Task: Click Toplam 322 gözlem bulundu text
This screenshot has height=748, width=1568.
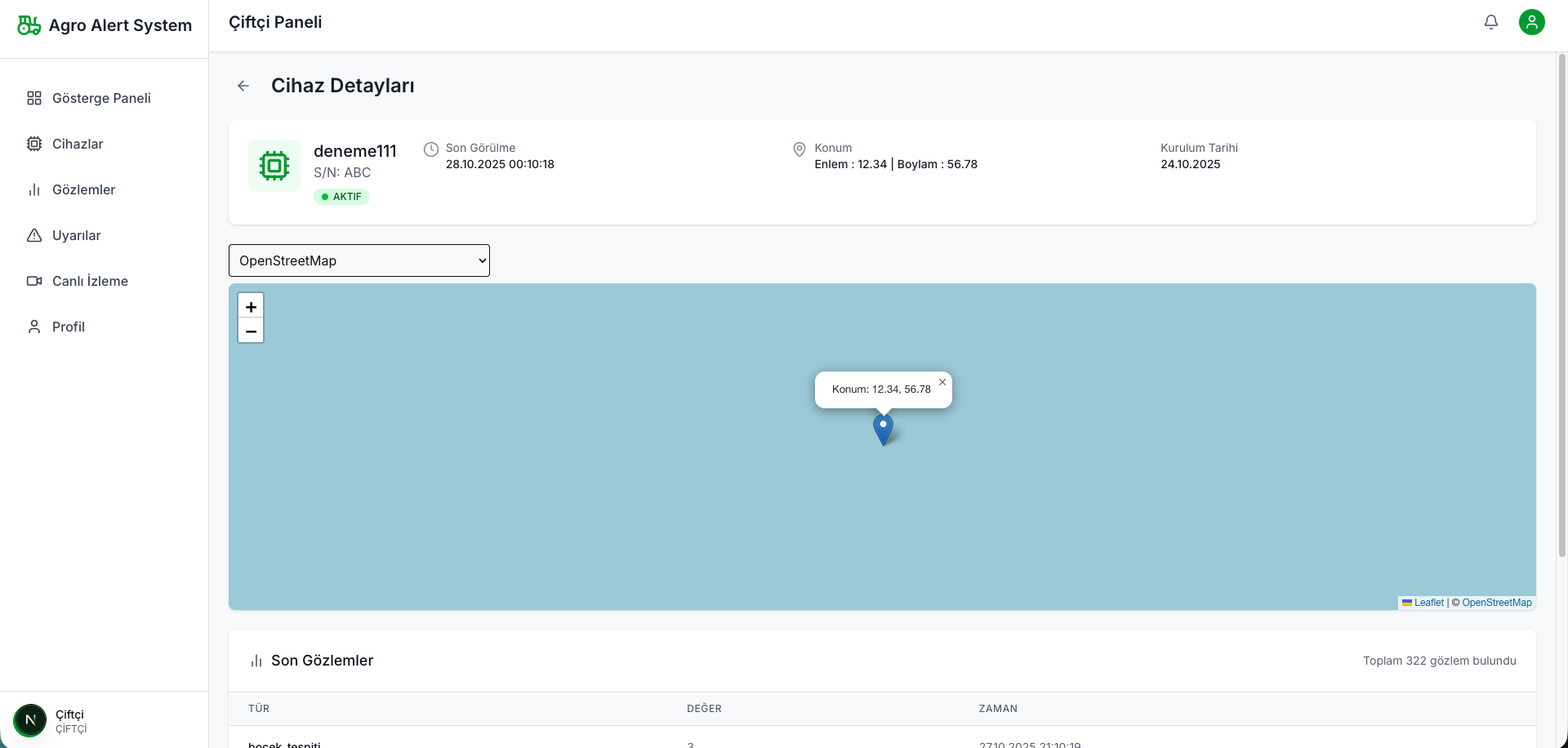Action: [x=1440, y=661]
